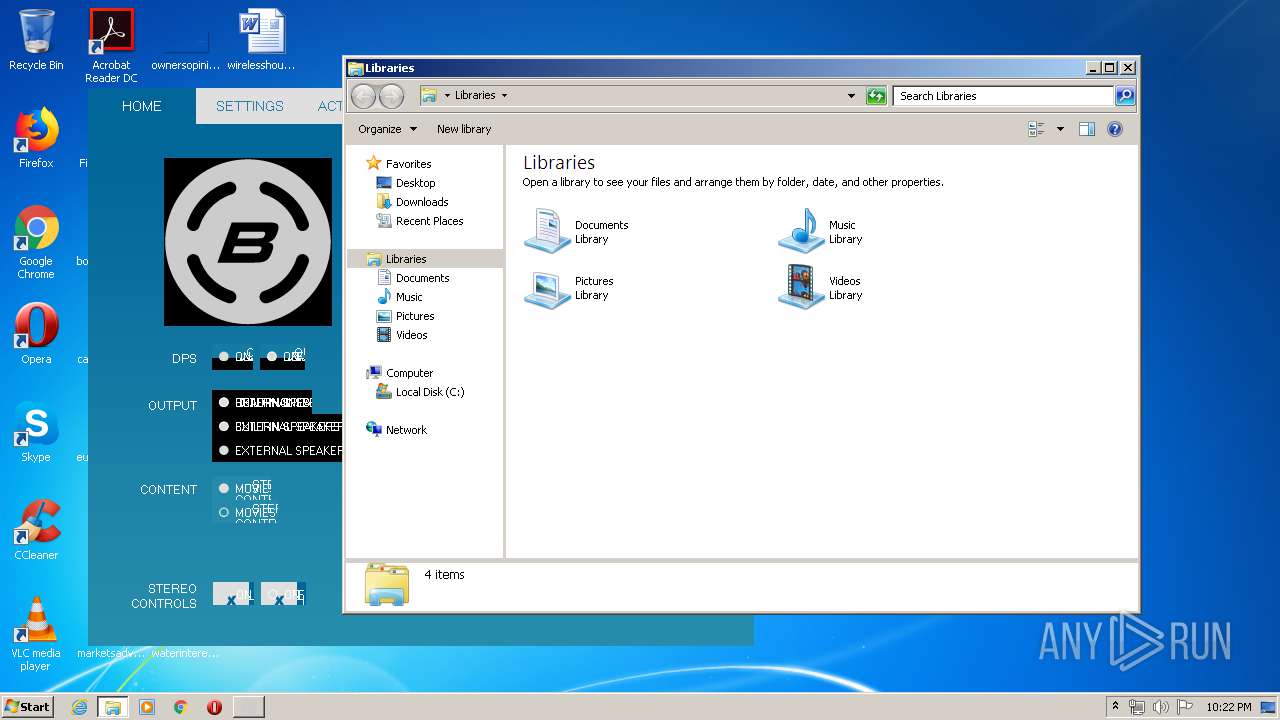
Task: Click New library button
Action: pos(464,129)
